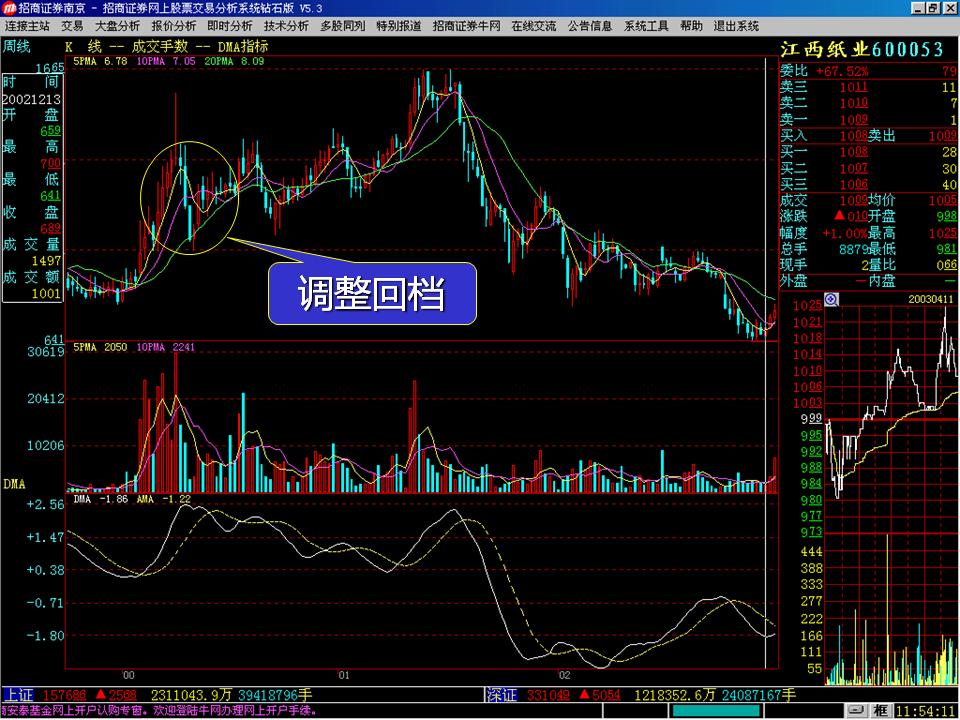Click 退出系统 in the menu bar
The width and height of the screenshot is (960, 720).
pyautogui.click(x=736, y=26)
